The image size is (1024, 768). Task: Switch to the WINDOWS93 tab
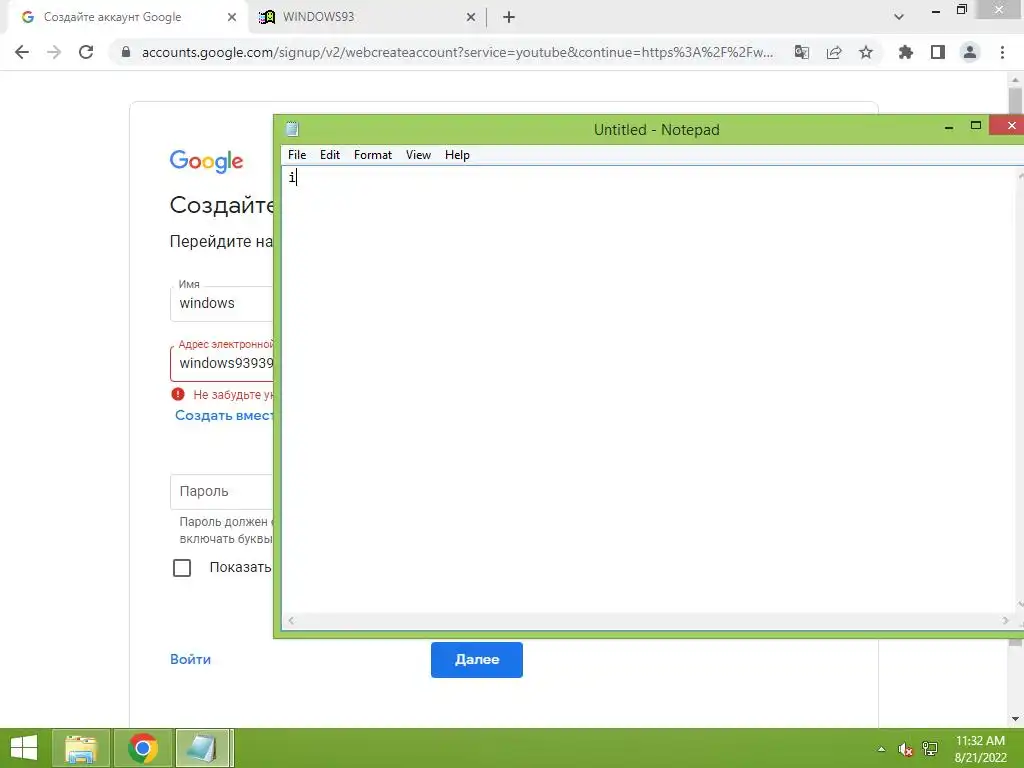pos(367,17)
